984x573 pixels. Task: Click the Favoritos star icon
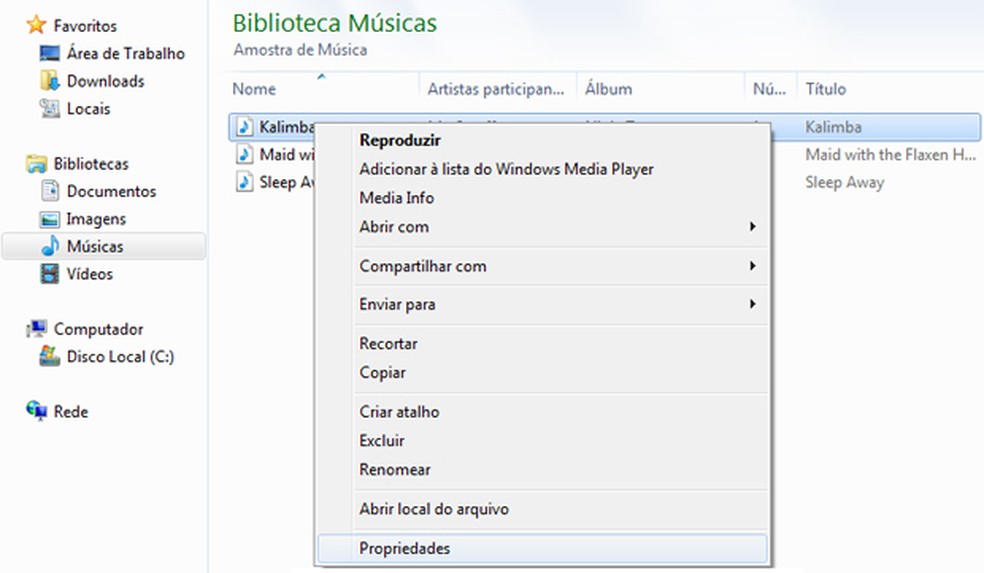[36, 25]
